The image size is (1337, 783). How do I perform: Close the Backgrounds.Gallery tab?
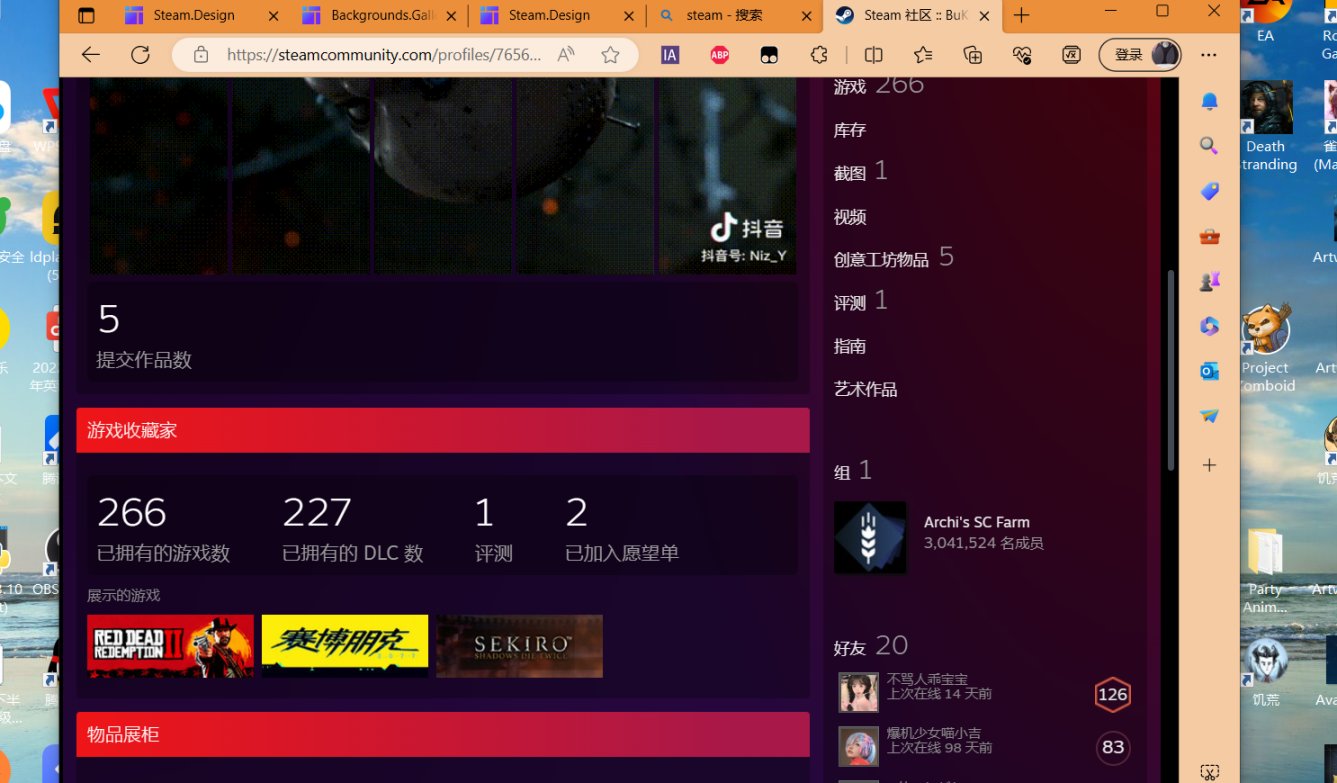452,15
